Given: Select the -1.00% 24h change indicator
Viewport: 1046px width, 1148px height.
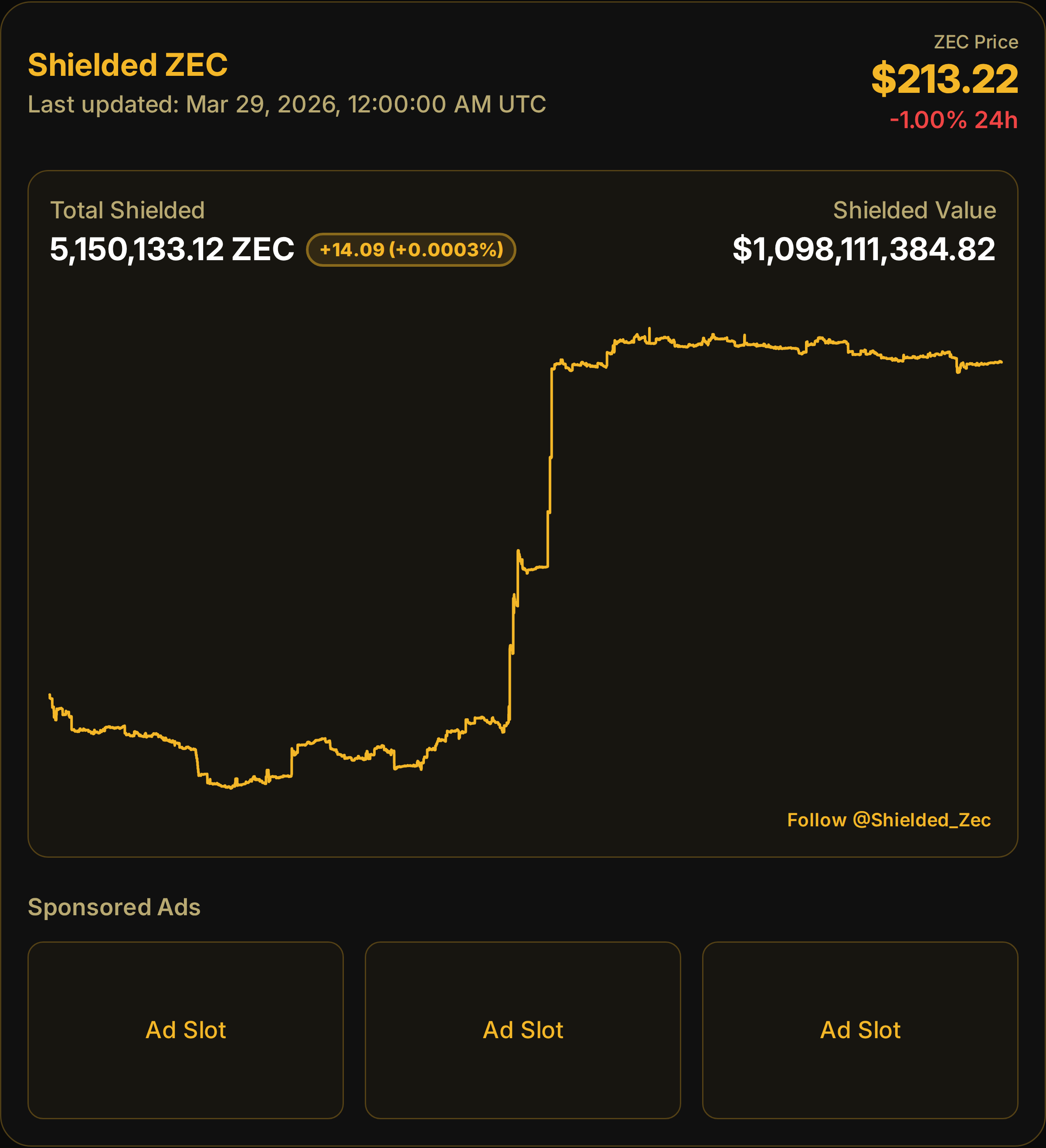Looking at the screenshot, I should [953, 120].
